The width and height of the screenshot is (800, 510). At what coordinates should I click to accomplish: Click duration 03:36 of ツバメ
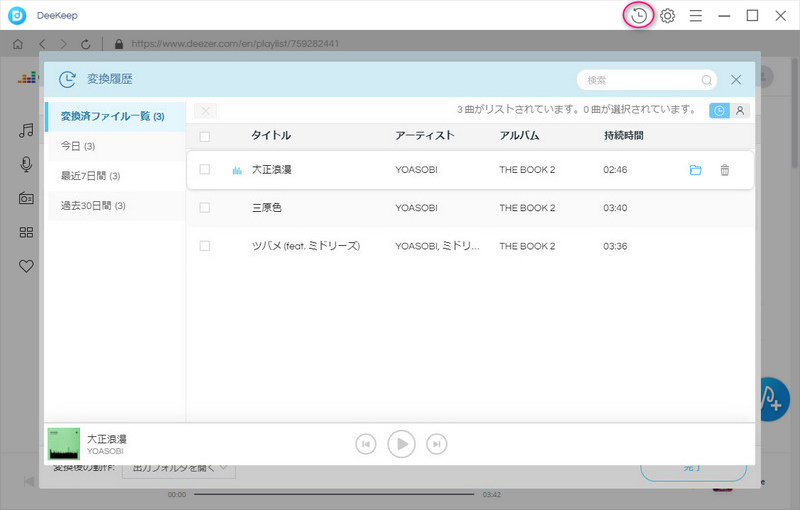point(615,246)
